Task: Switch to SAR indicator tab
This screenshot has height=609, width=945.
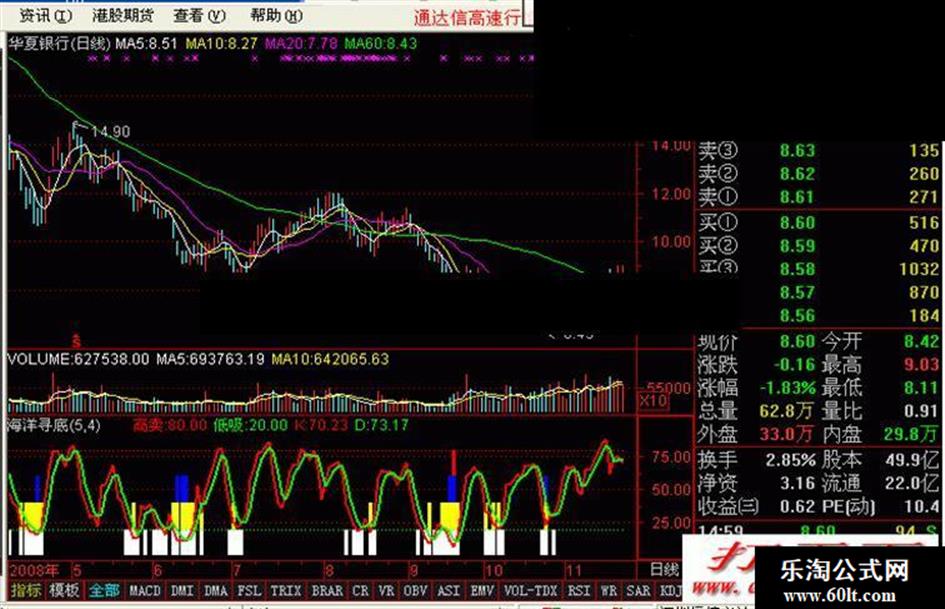Action: point(638,590)
